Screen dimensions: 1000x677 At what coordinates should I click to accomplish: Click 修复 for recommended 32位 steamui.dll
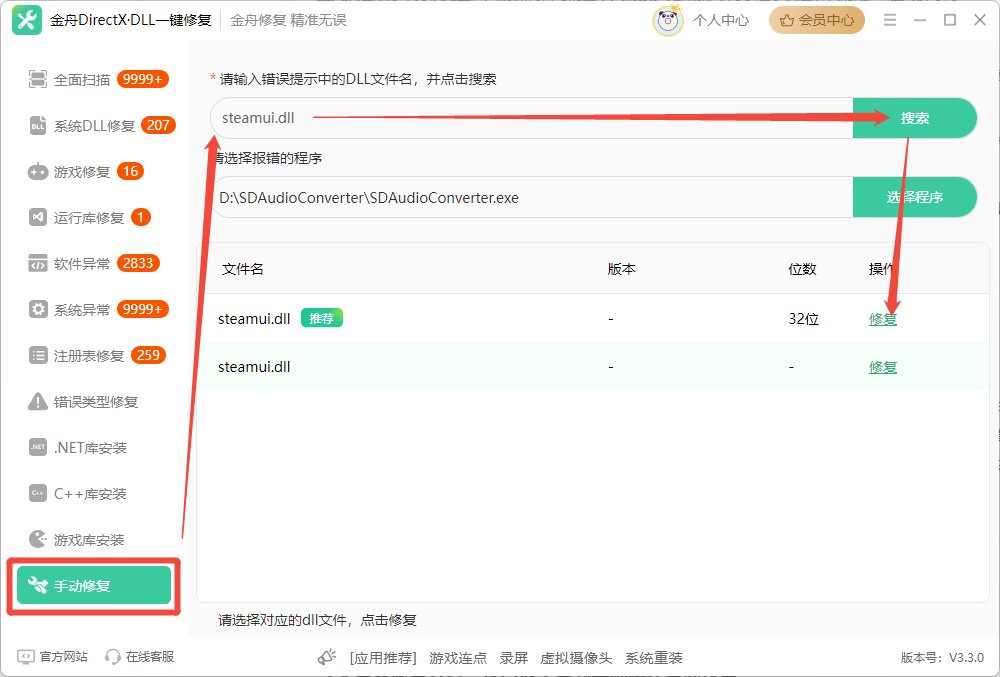(883, 319)
